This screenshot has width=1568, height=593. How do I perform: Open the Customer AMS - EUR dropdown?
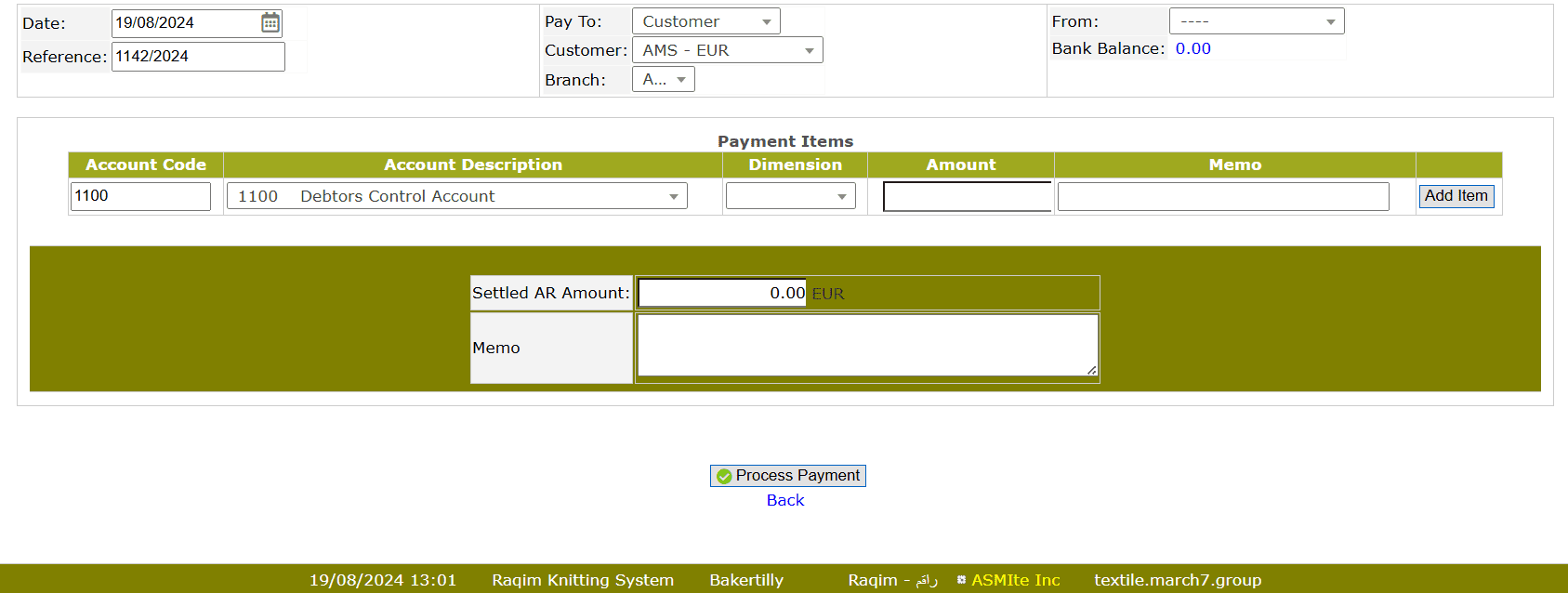[727, 50]
